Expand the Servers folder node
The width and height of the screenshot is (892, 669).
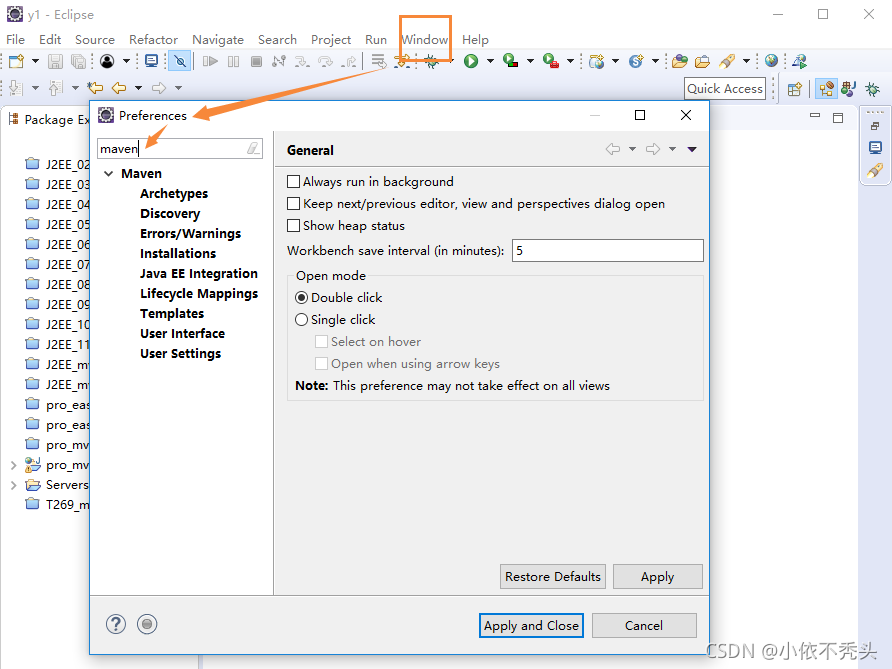point(14,485)
